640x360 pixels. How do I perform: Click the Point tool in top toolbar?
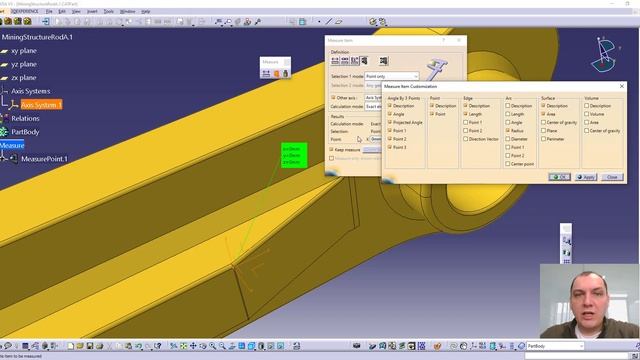(x=319, y=22)
